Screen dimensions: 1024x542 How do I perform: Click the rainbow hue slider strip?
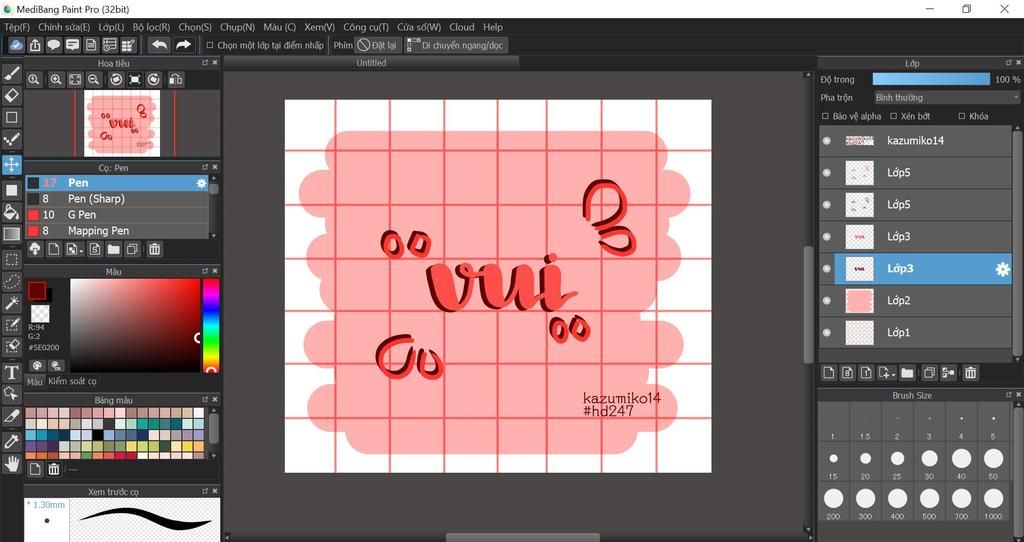pos(211,325)
